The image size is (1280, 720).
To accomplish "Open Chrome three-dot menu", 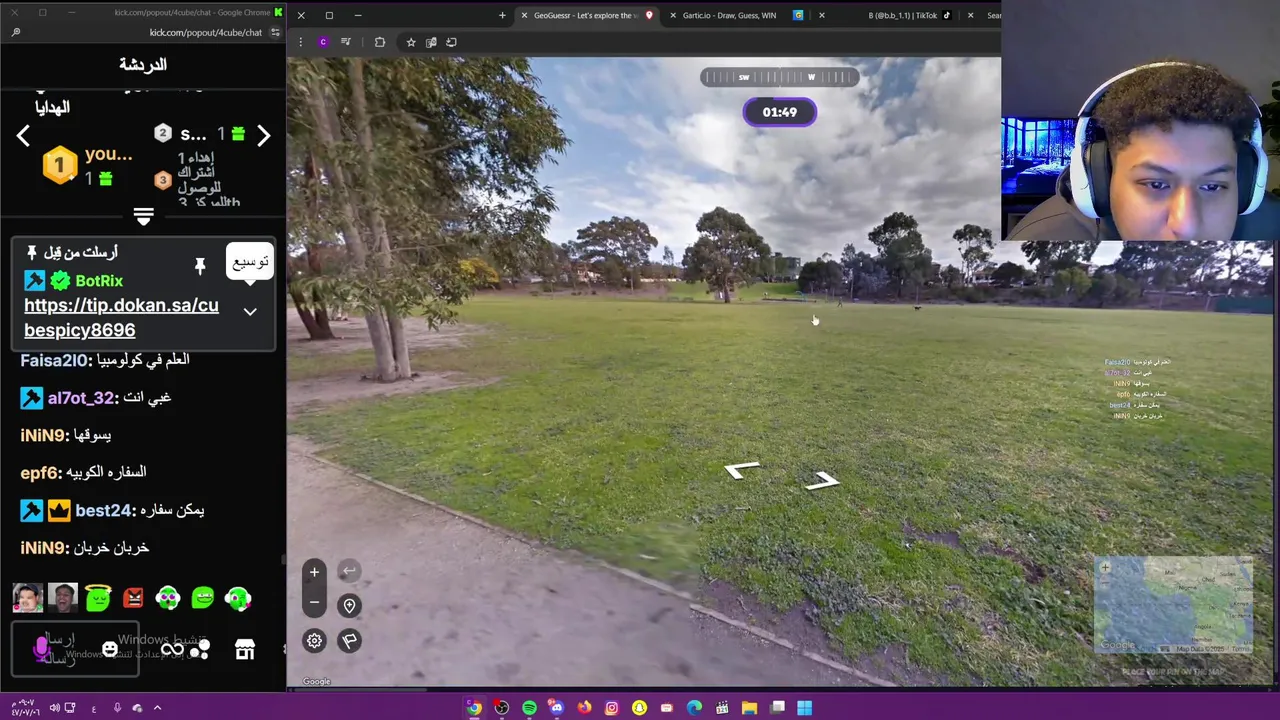I will tap(301, 42).
